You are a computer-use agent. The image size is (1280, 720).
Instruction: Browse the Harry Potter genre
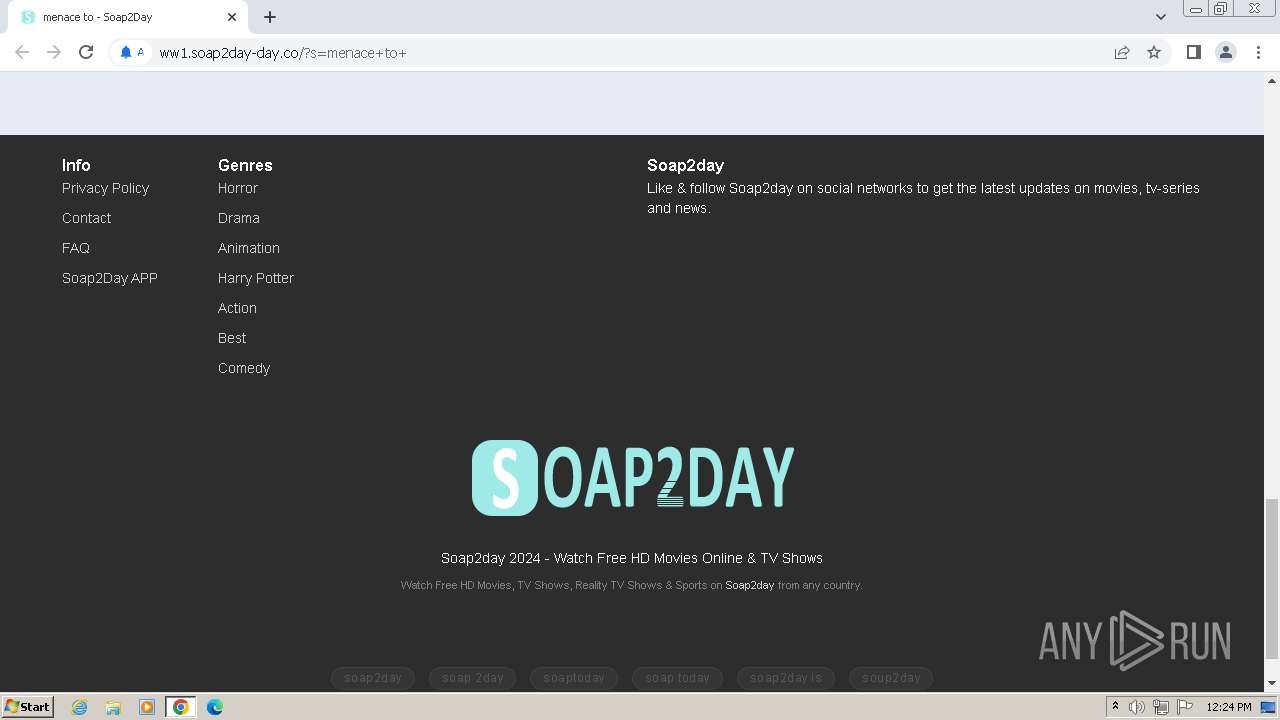(x=256, y=278)
